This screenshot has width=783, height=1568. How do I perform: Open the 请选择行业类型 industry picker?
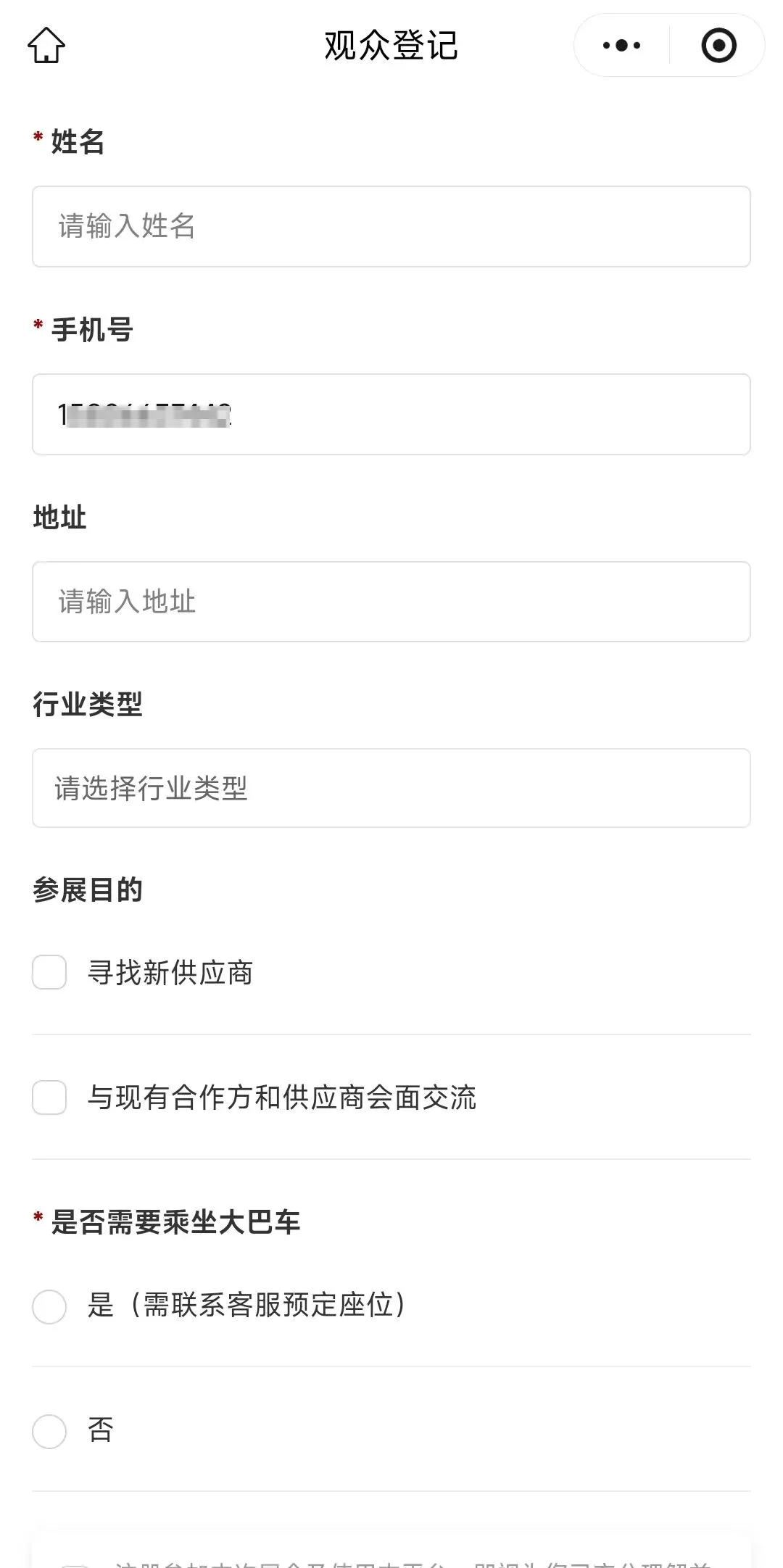tap(391, 788)
